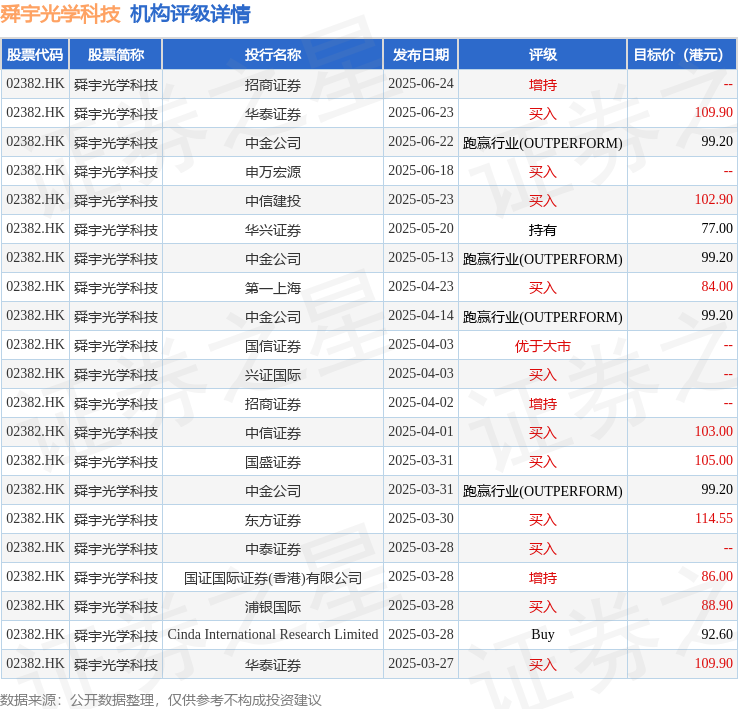The image size is (738, 709).
Task: Select target price 99.20 dated 2025-05-13
Action: [x=717, y=258]
